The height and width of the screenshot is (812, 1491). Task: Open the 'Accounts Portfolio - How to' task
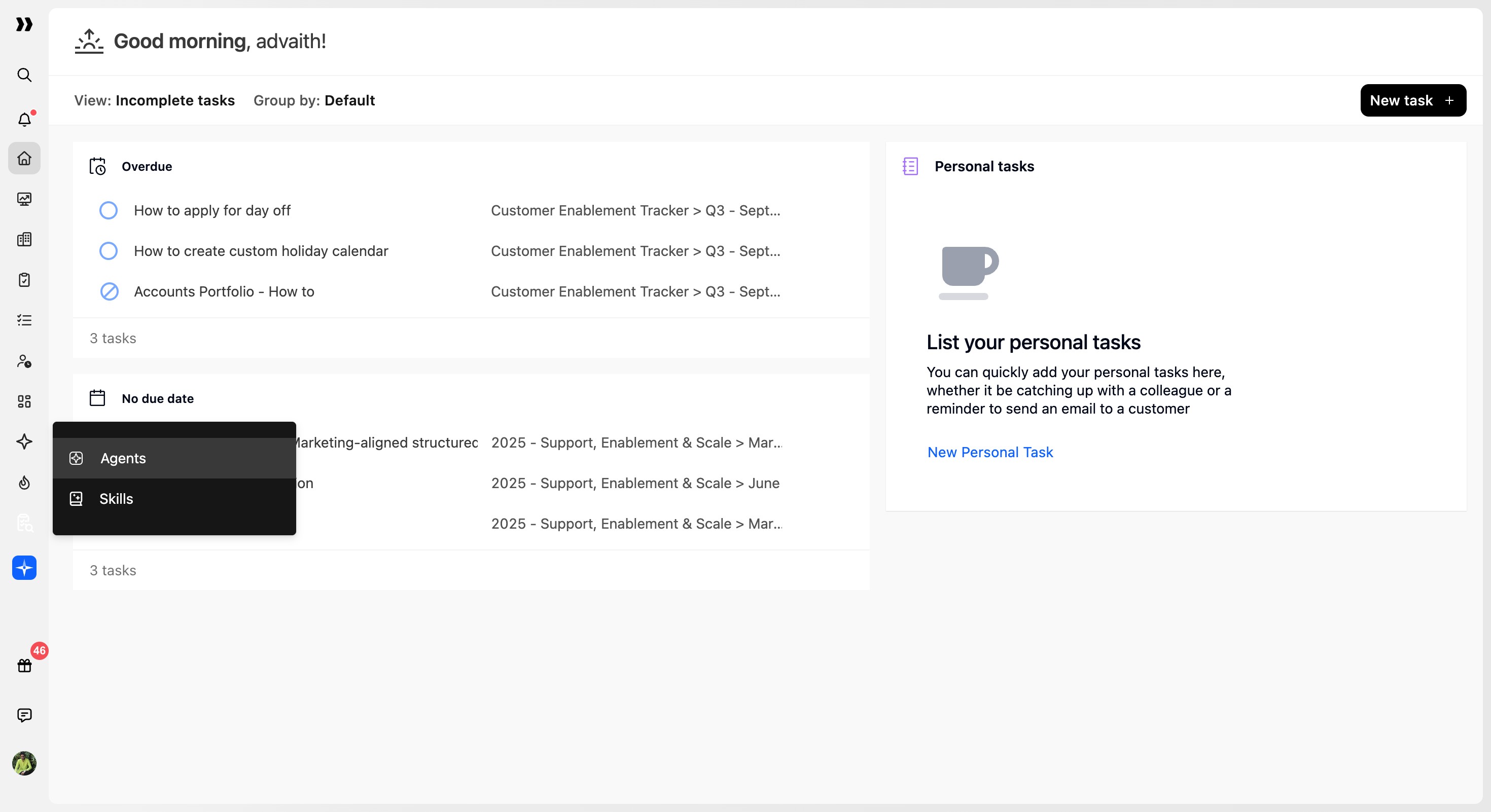(224, 291)
